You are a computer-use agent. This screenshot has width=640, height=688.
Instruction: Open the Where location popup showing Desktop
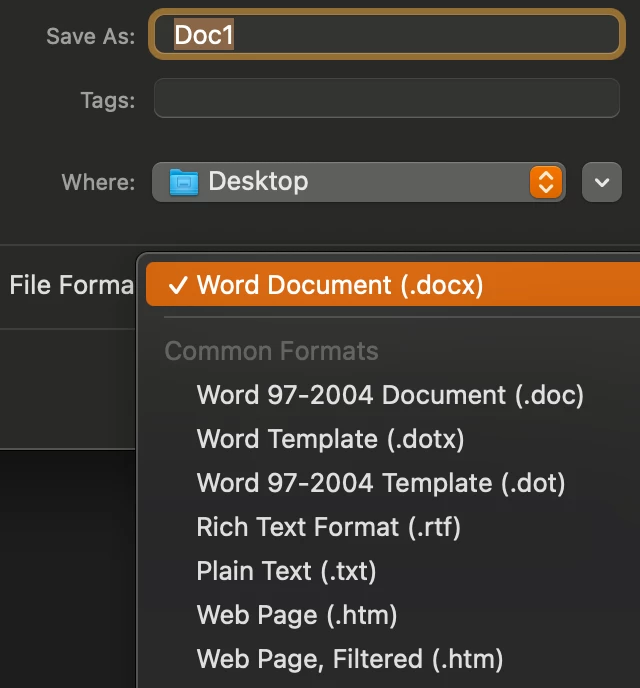point(359,182)
